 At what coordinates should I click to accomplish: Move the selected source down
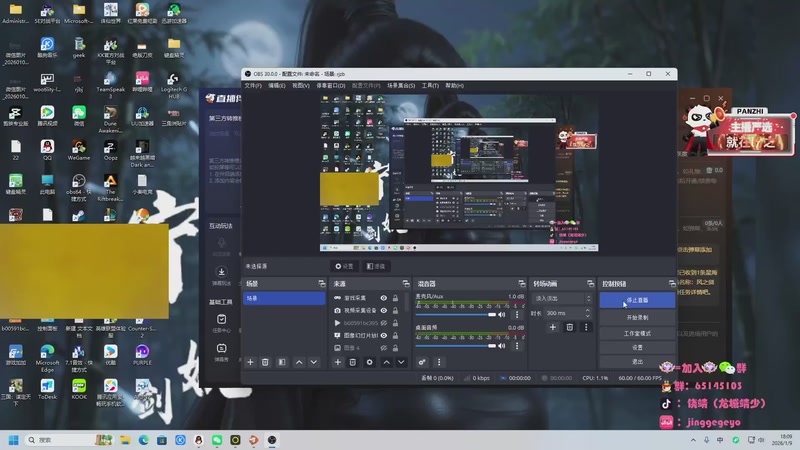402,362
